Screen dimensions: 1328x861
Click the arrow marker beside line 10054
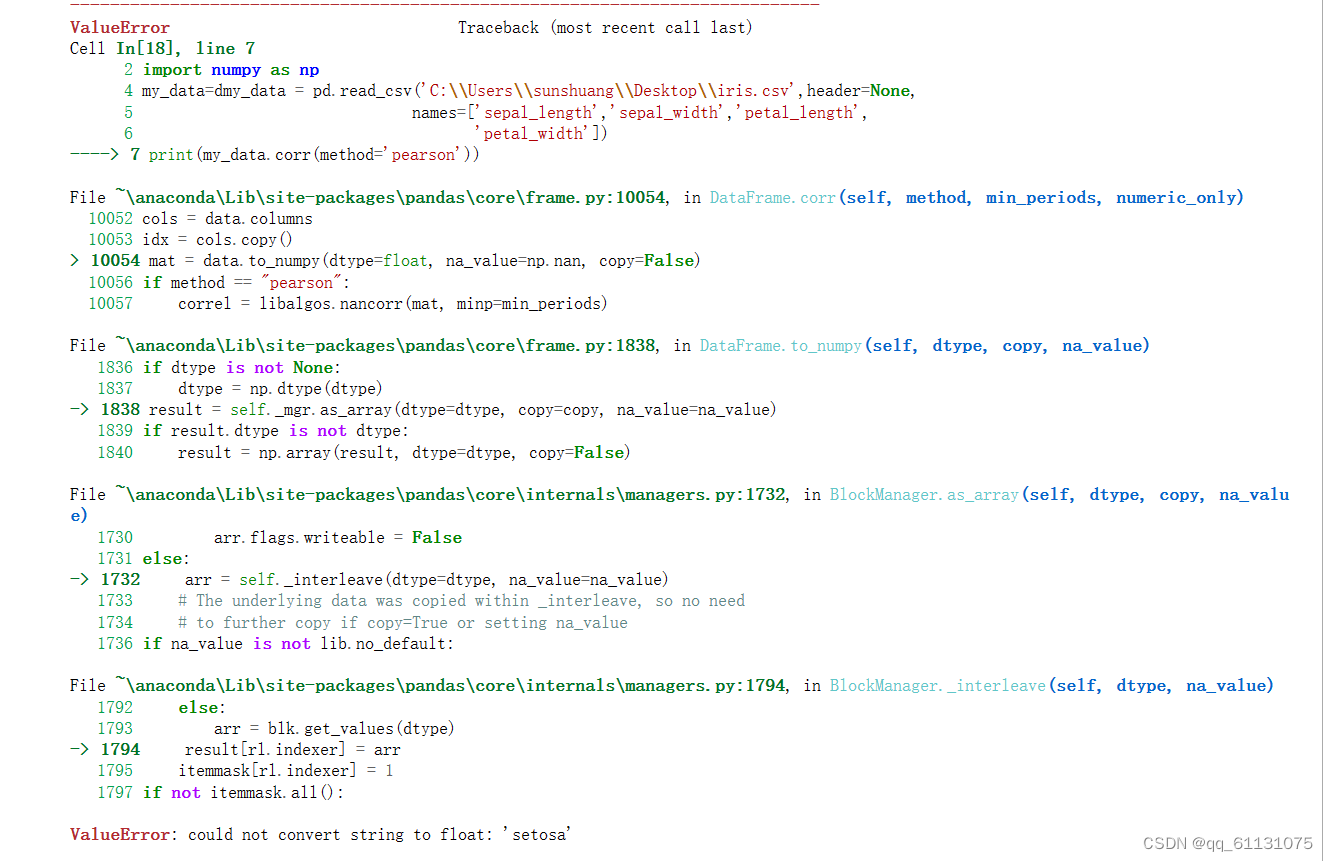74,260
